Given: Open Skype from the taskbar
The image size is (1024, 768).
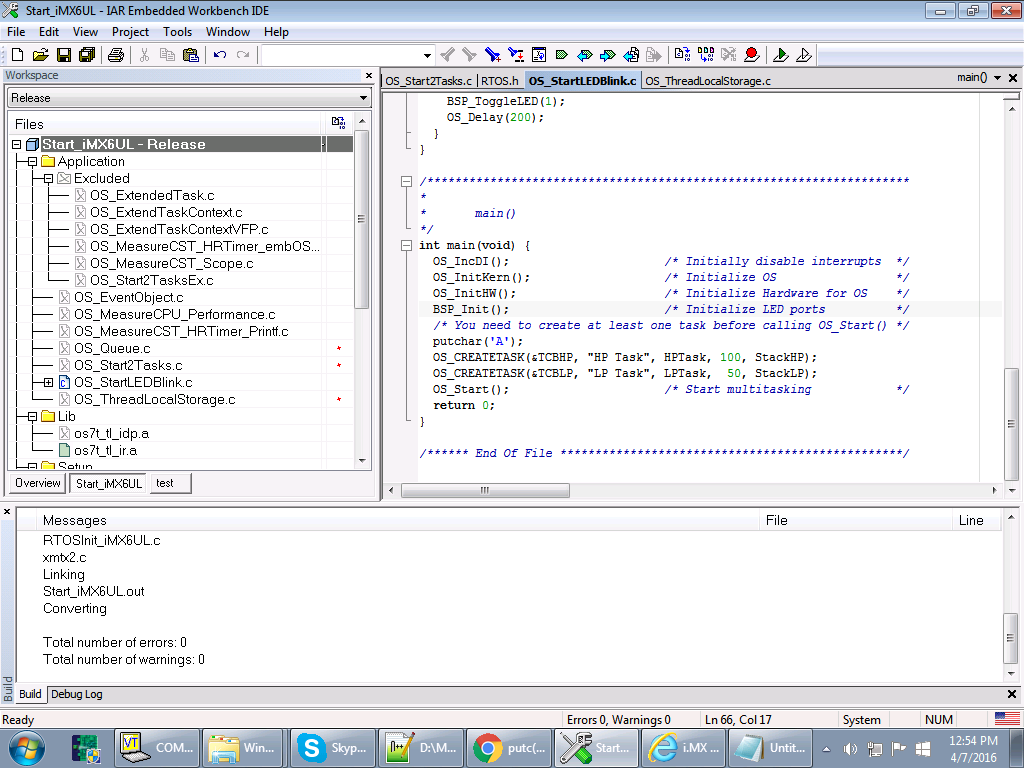Looking at the screenshot, I should (x=332, y=748).
